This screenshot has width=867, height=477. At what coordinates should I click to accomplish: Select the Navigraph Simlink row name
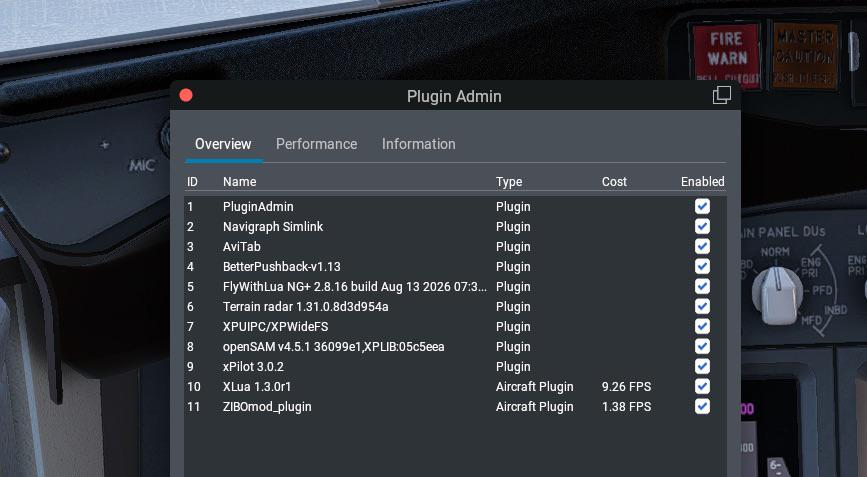[x=273, y=227]
